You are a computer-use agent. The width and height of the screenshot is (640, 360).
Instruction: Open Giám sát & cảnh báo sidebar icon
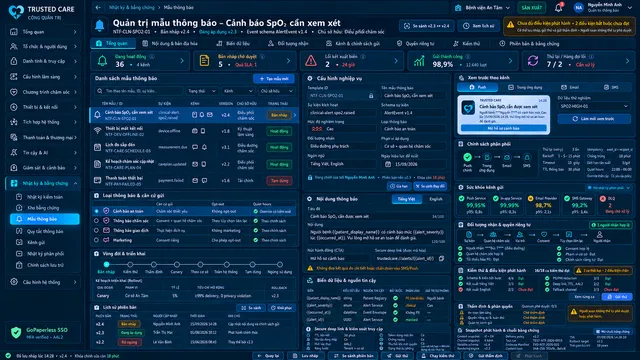point(14,167)
